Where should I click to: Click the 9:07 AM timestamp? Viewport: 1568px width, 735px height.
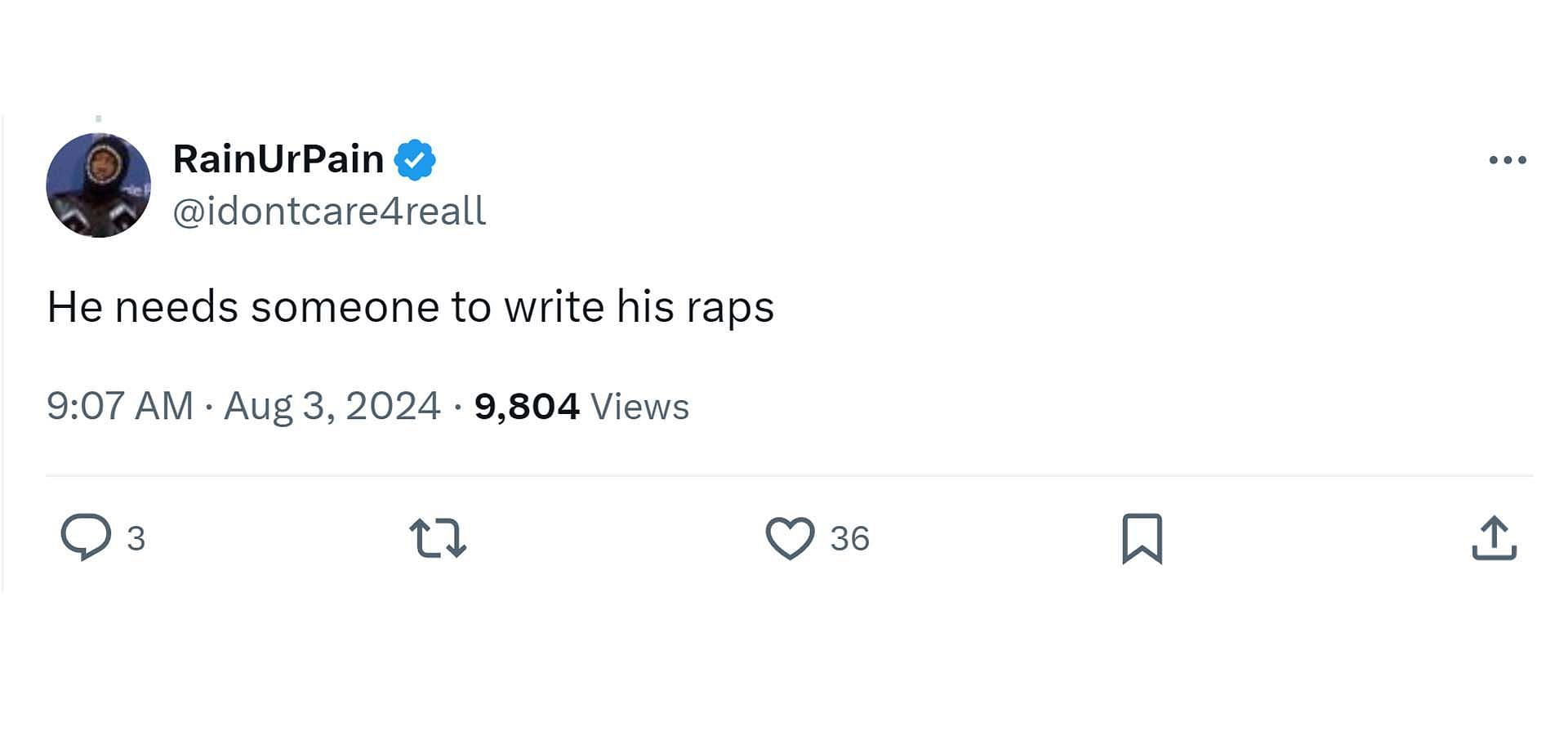click(x=120, y=406)
